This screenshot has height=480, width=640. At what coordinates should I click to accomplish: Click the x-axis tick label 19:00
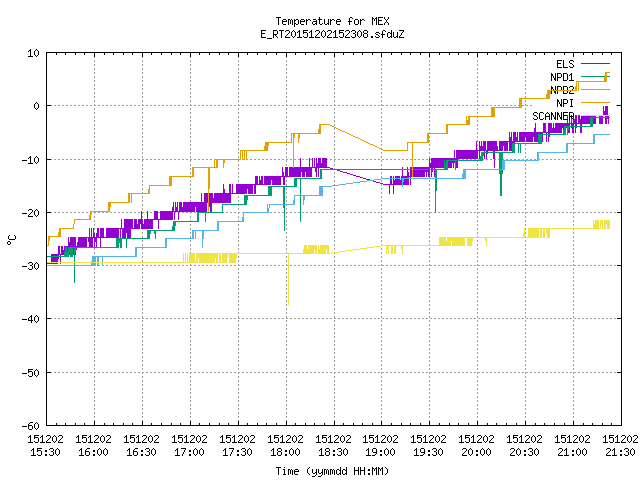[x=380, y=452]
